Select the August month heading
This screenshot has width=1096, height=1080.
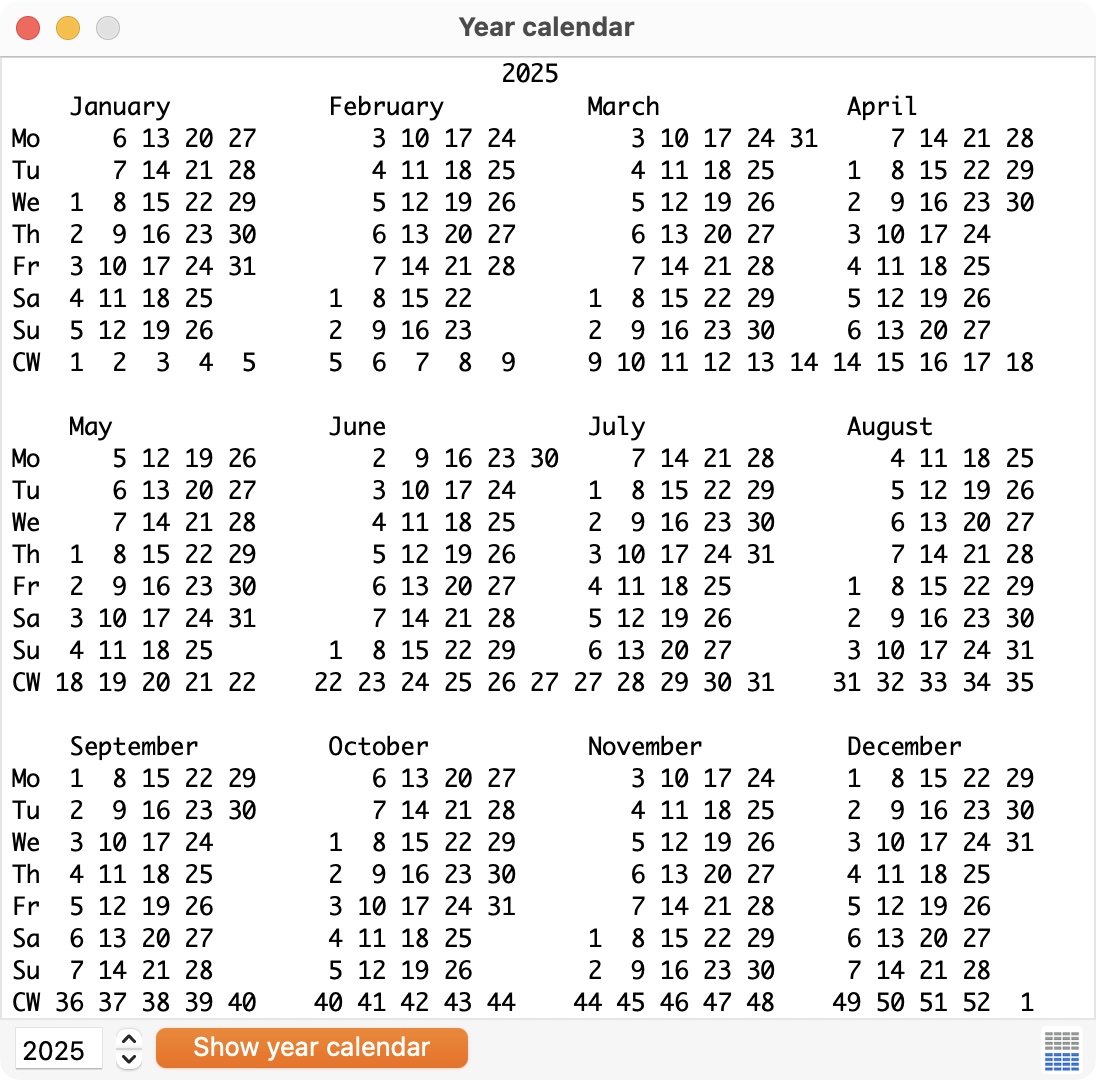click(889, 426)
